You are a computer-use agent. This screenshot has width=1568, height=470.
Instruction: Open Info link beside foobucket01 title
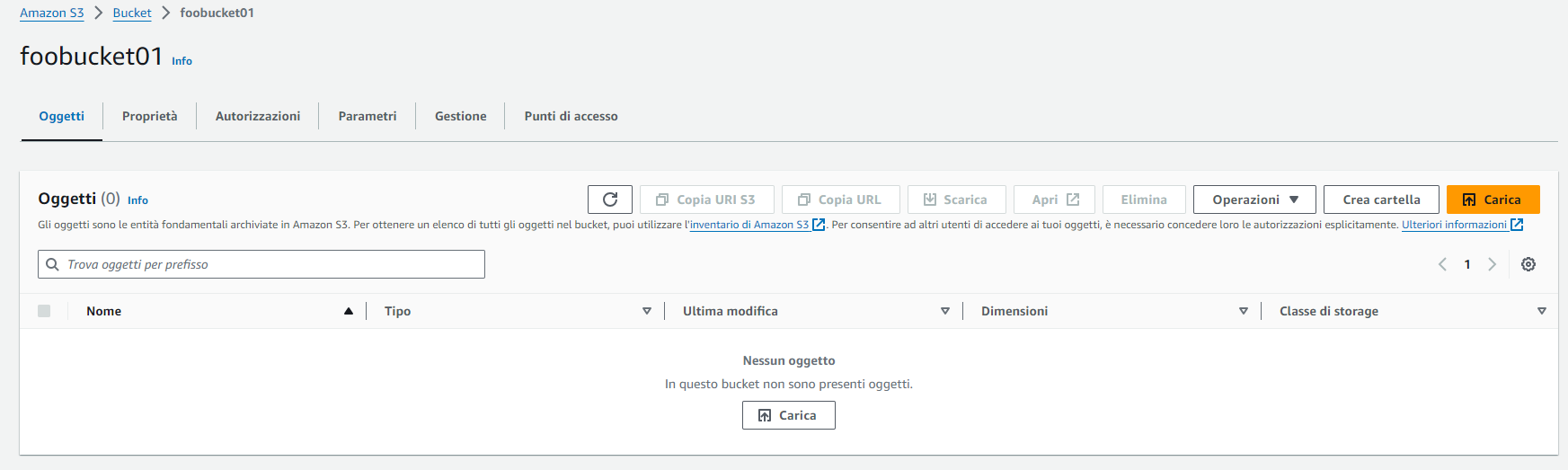[x=182, y=61]
